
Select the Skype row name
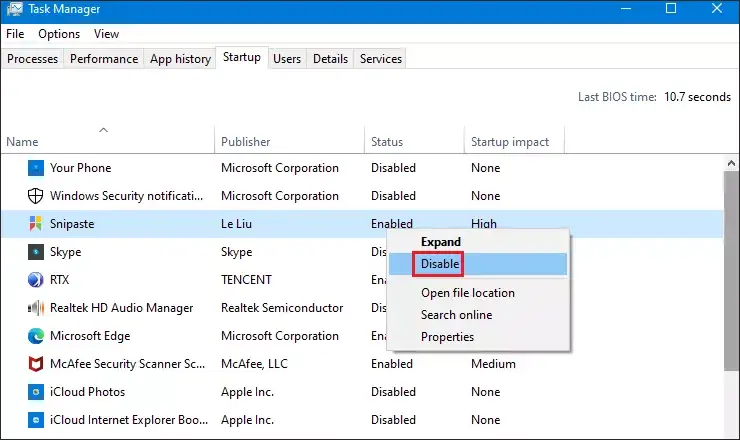tap(66, 252)
